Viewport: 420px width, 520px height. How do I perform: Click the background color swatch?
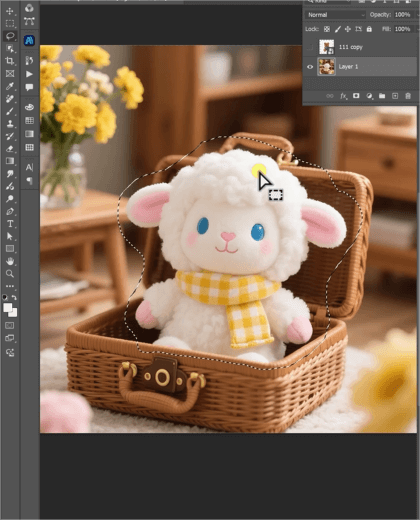(x=13, y=312)
